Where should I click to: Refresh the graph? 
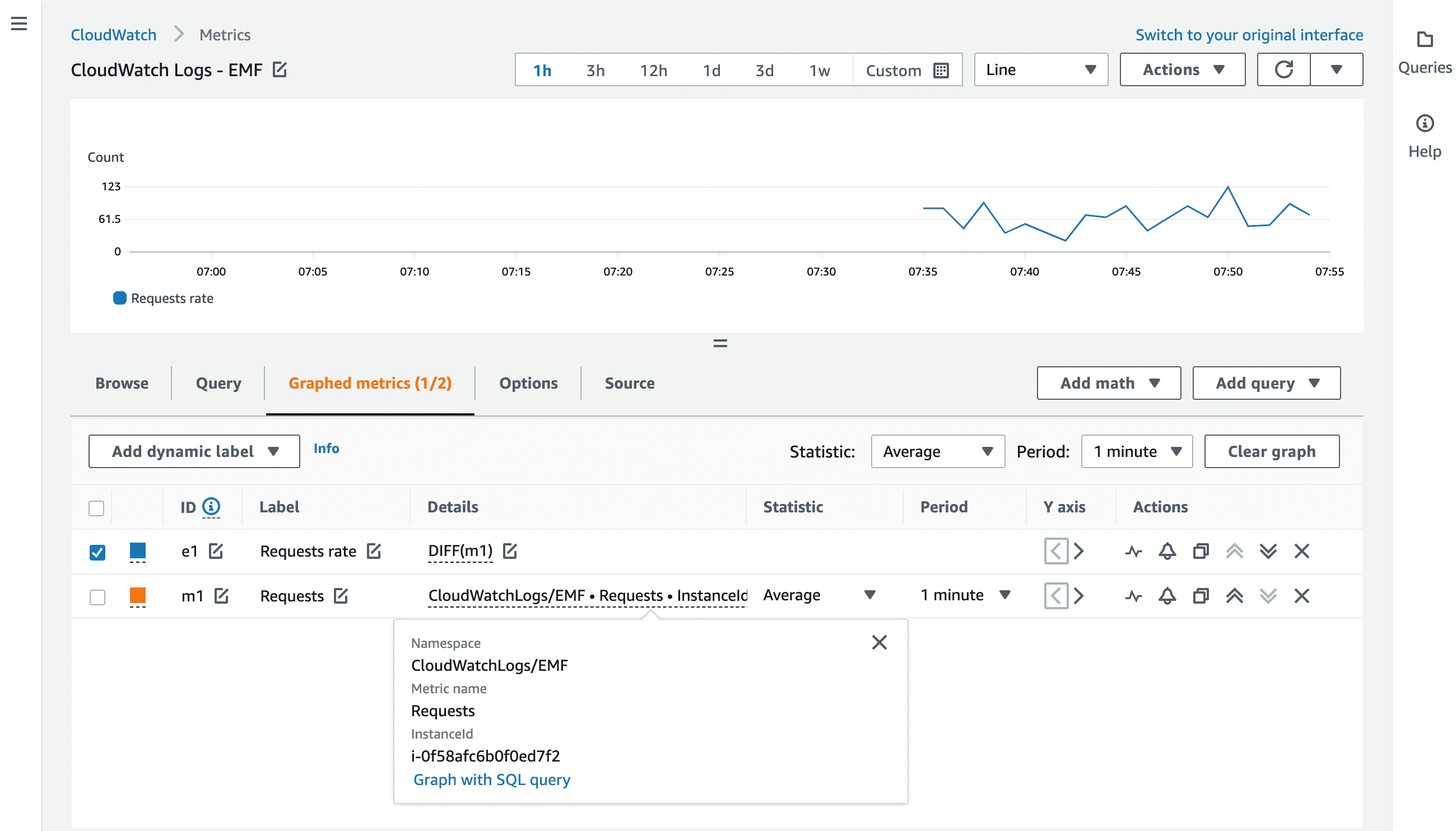(1283, 69)
